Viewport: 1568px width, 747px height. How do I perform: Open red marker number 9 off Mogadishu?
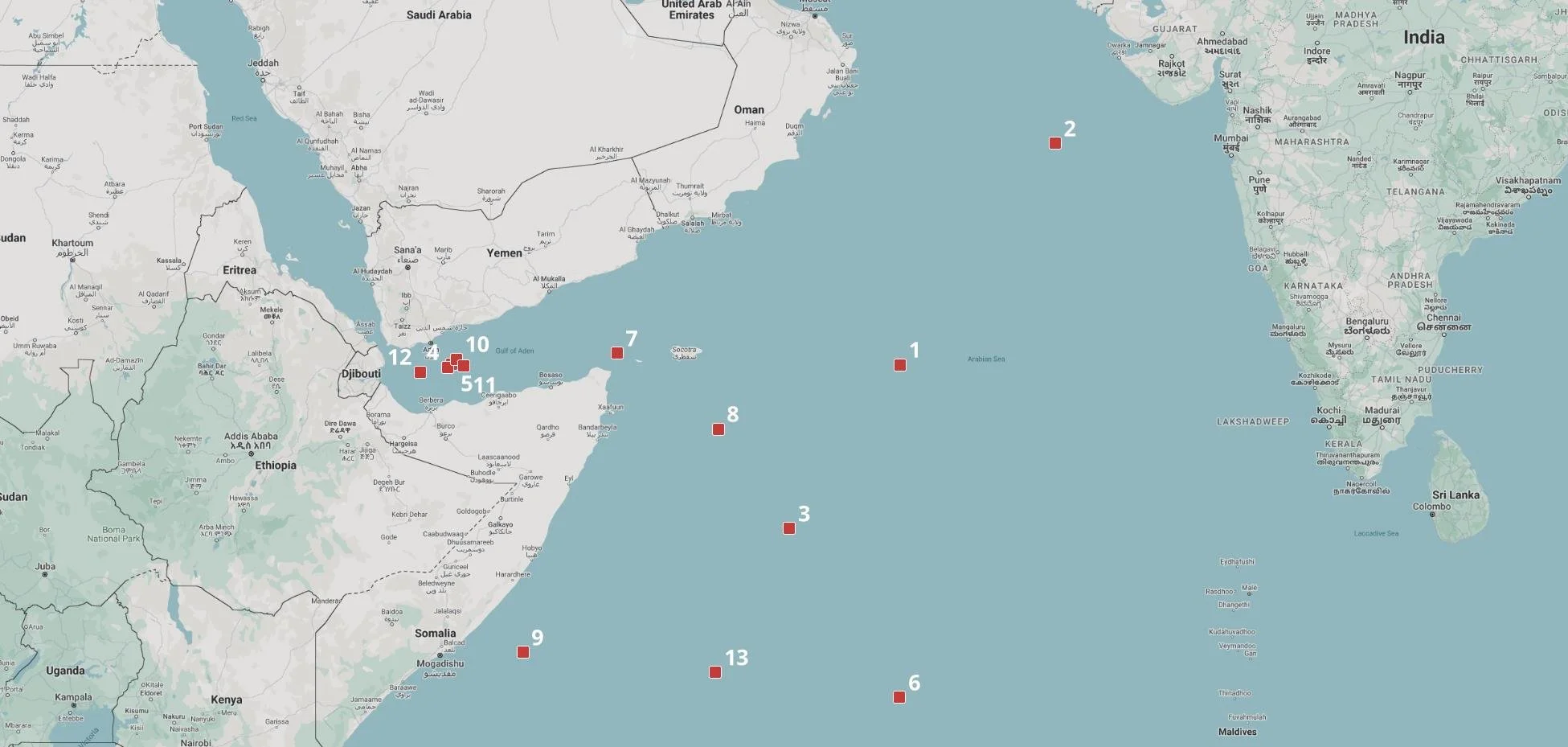coord(523,652)
